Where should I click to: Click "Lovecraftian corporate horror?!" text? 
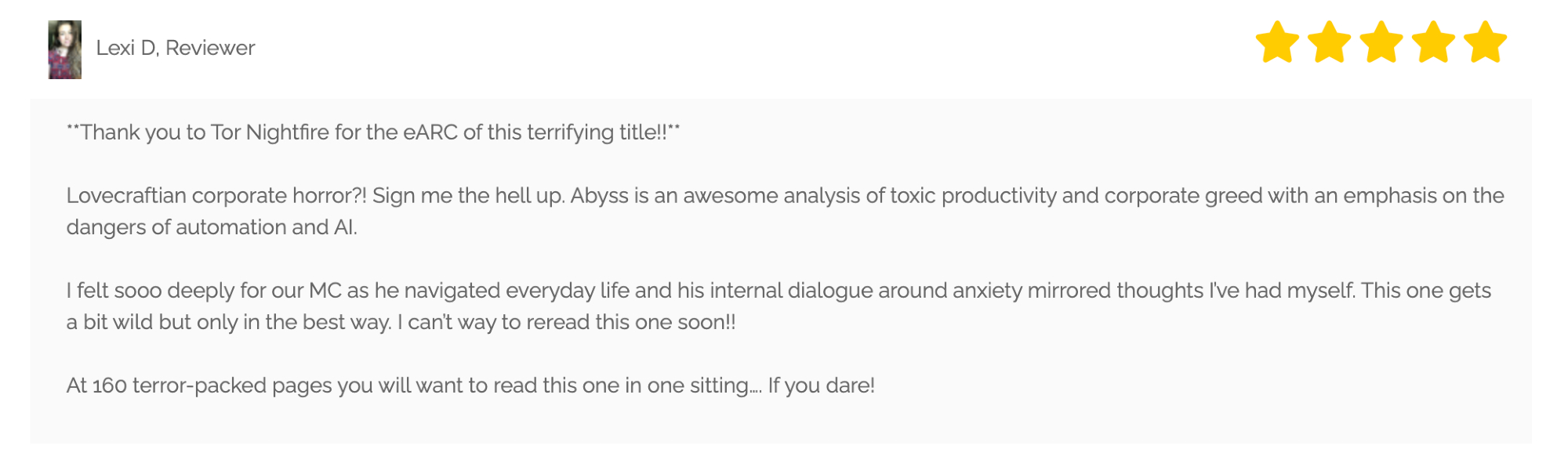(216, 196)
